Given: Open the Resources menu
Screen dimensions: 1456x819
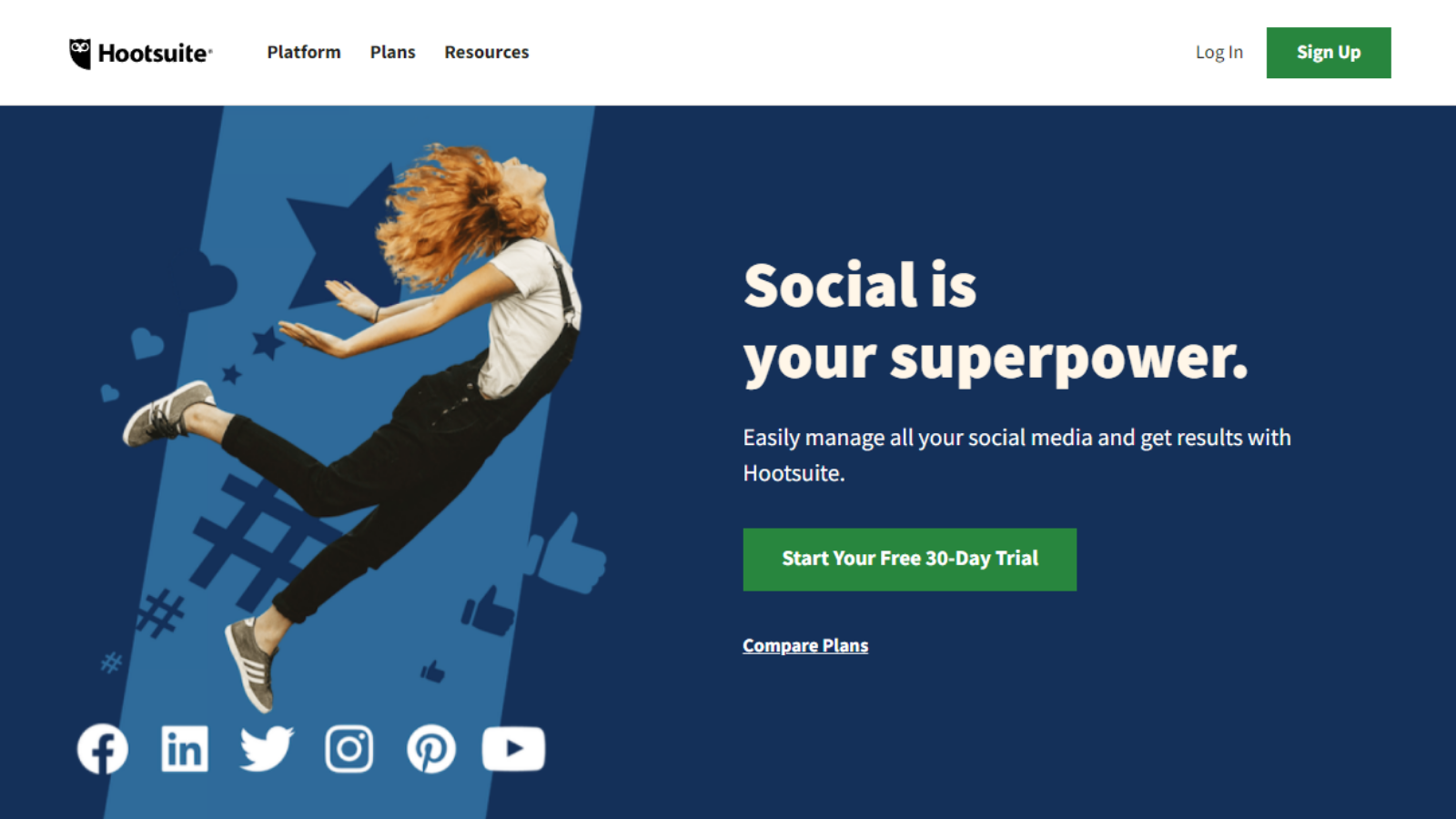Looking at the screenshot, I should [487, 53].
